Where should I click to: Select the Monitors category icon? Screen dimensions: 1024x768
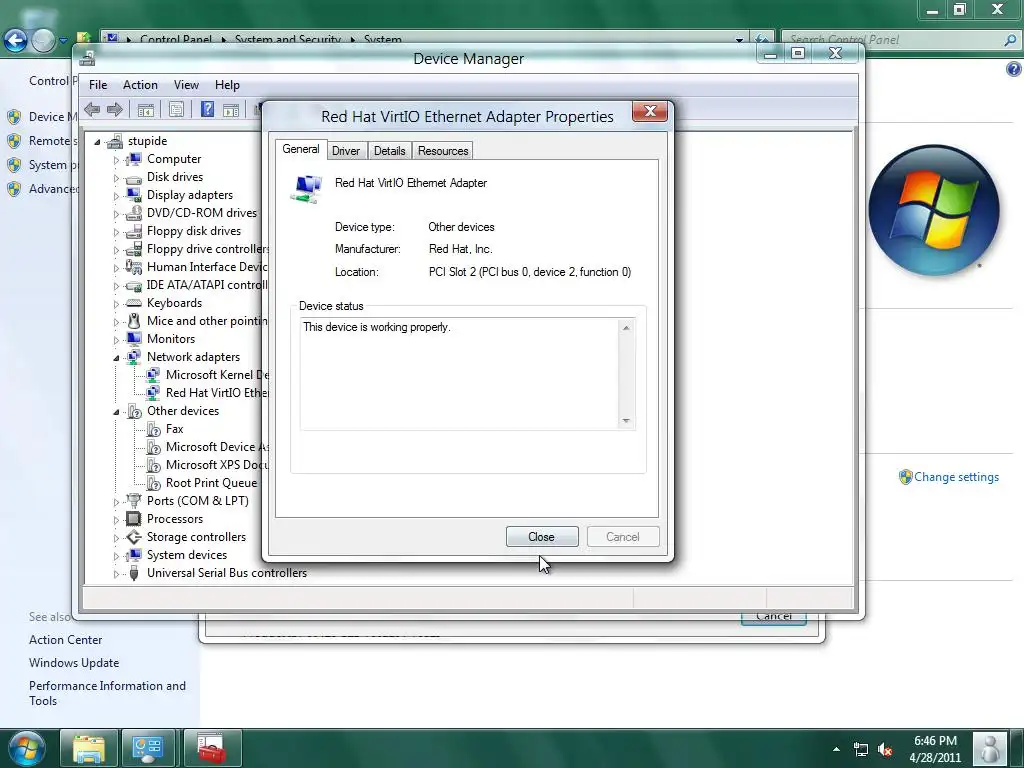[x=134, y=339]
